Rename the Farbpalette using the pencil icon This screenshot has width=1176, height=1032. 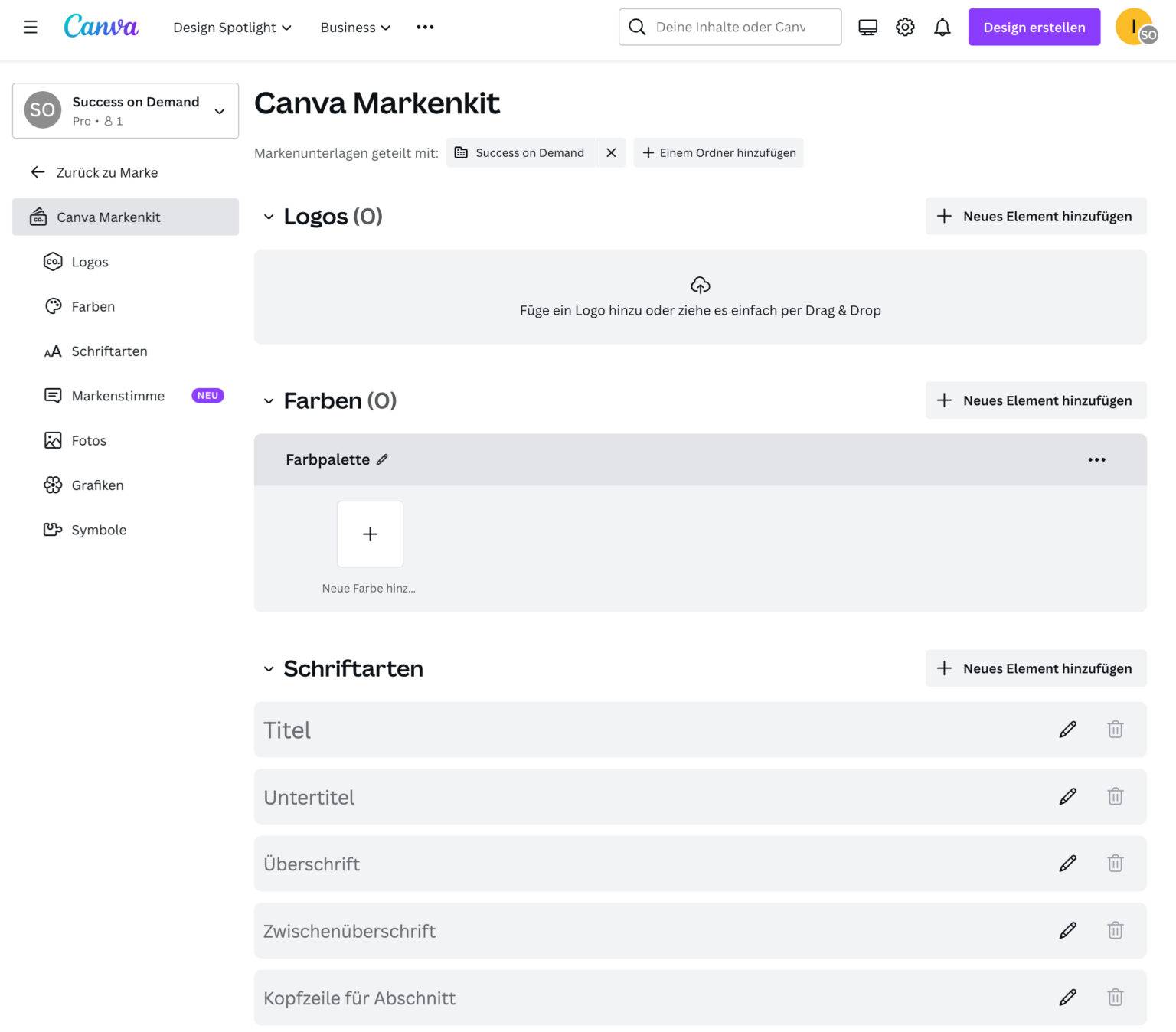click(382, 459)
